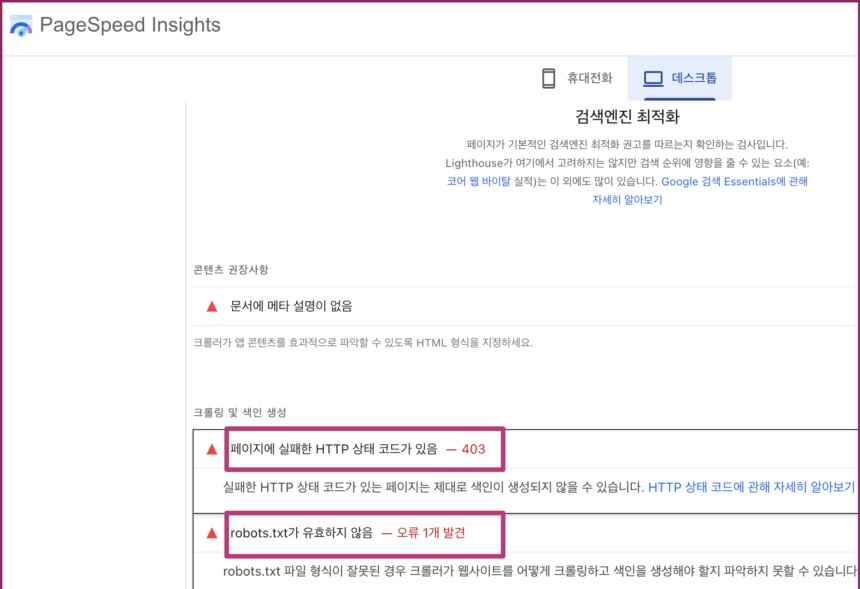Click the PageSpeed Insights title text
860x589 pixels.
point(129,26)
